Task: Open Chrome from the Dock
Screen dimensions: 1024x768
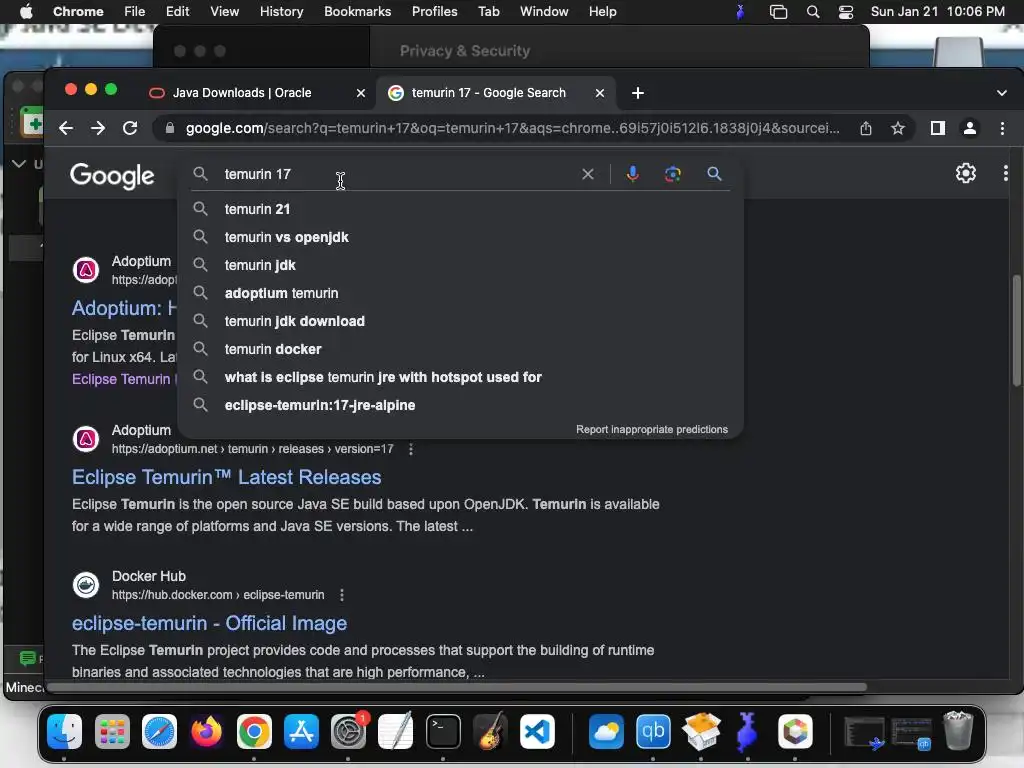Action: (254, 731)
